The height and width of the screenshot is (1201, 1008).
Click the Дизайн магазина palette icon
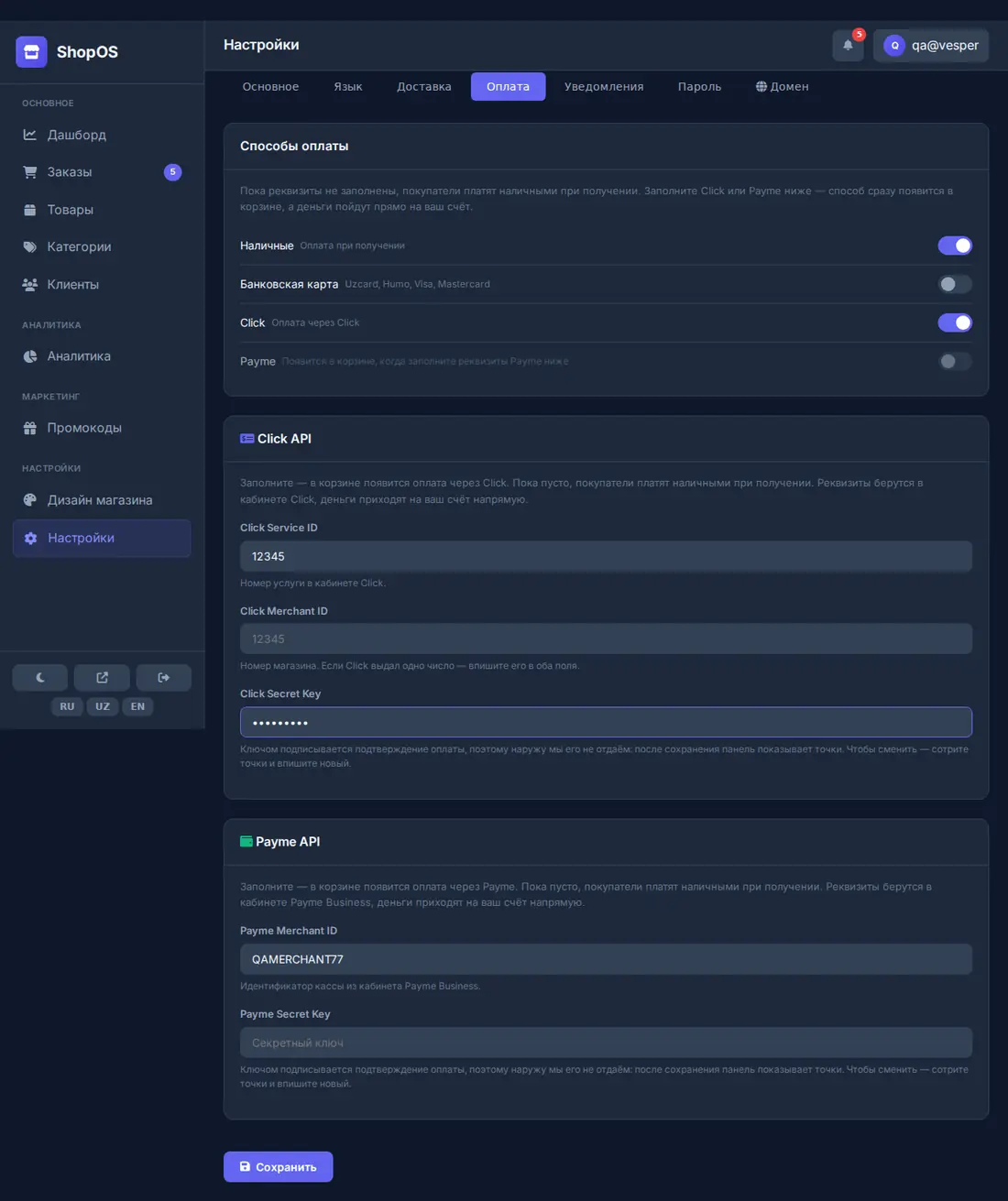point(30,500)
